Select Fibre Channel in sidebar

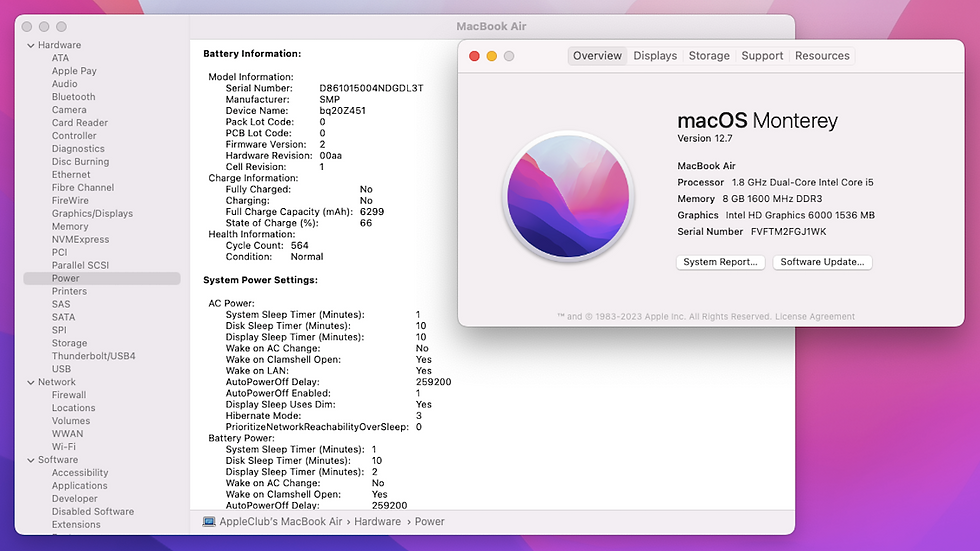click(x=83, y=187)
